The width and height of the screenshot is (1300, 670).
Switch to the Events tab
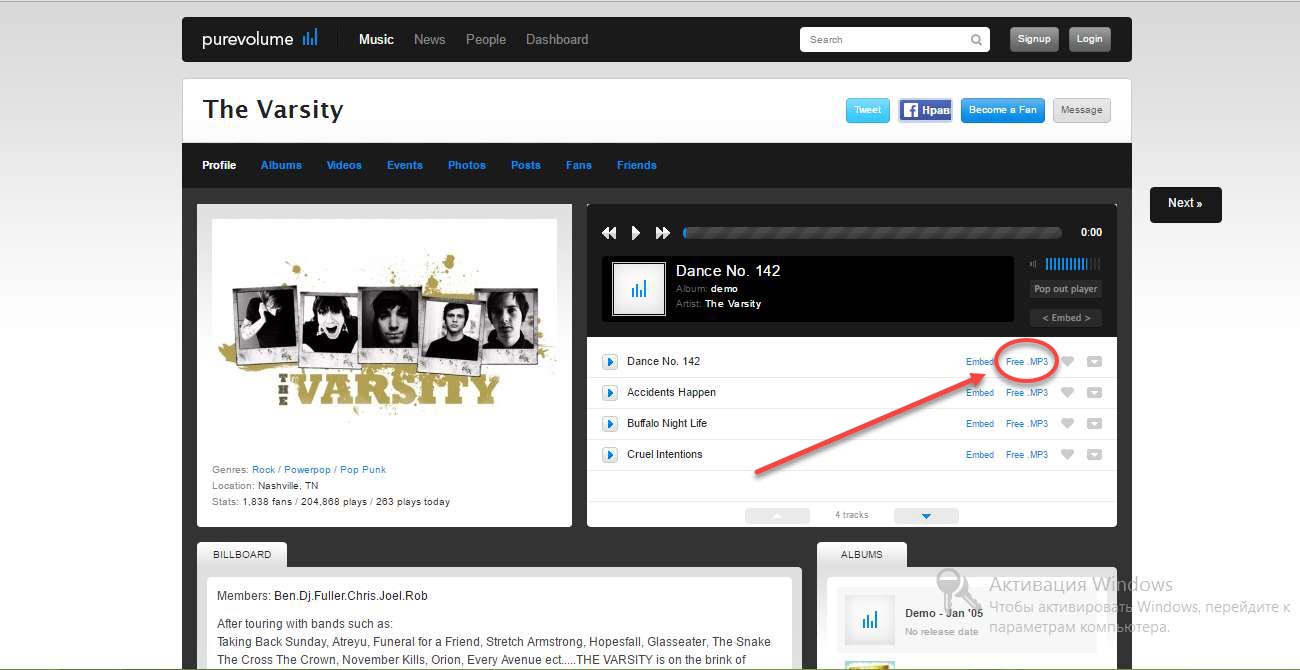(405, 165)
